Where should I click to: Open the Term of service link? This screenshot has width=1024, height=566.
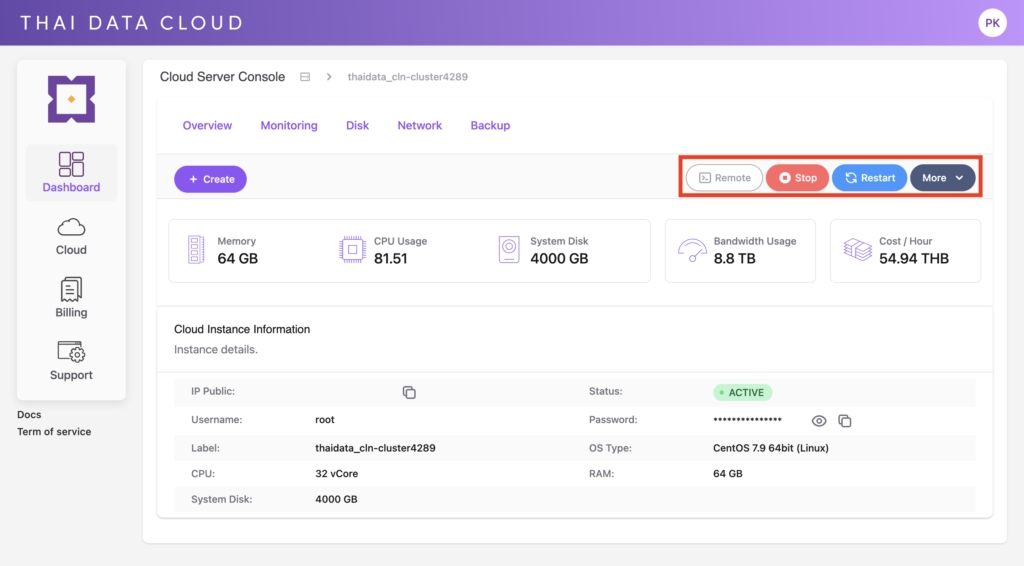54,432
